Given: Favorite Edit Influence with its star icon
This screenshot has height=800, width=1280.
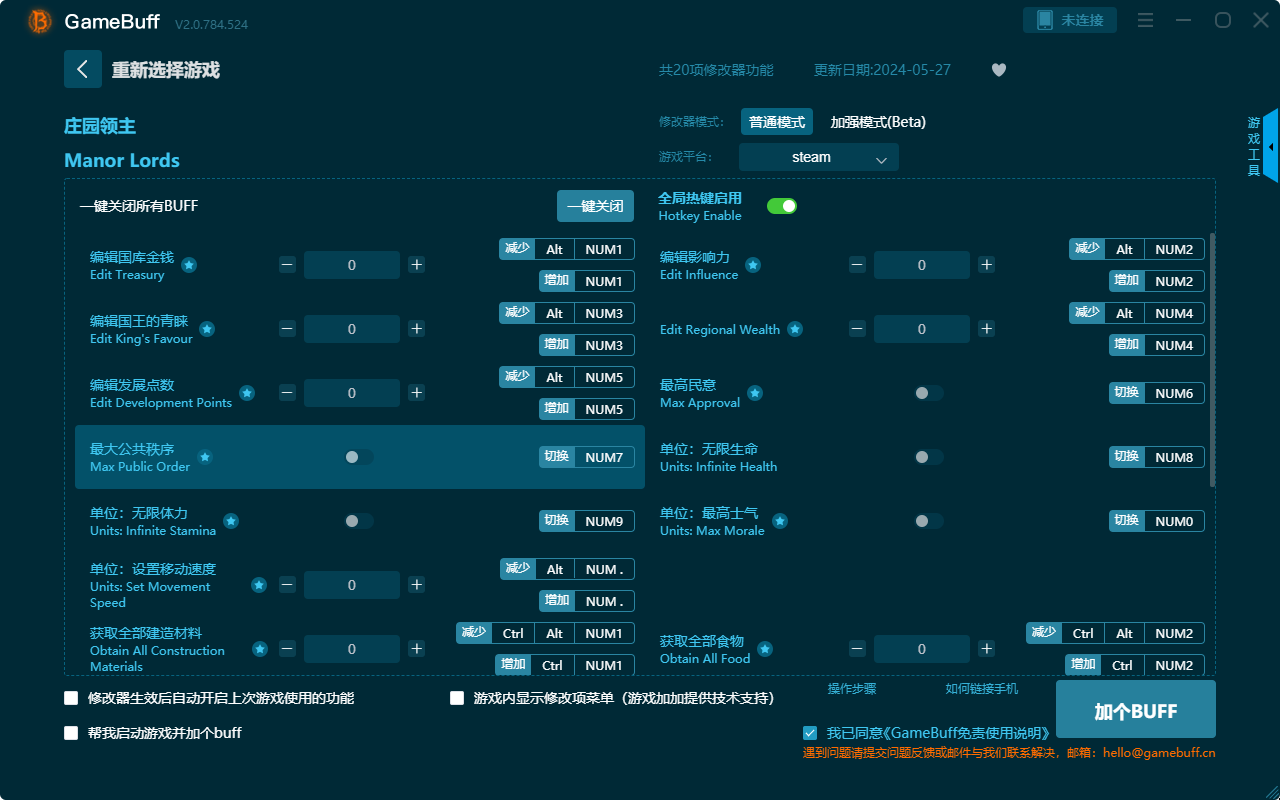Looking at the screenshot, I should [753, 265].
